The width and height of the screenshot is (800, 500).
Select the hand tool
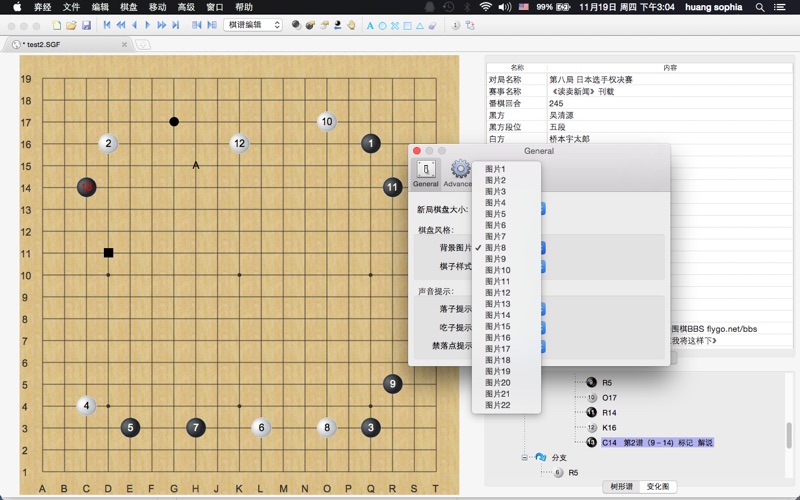(351, 25)
